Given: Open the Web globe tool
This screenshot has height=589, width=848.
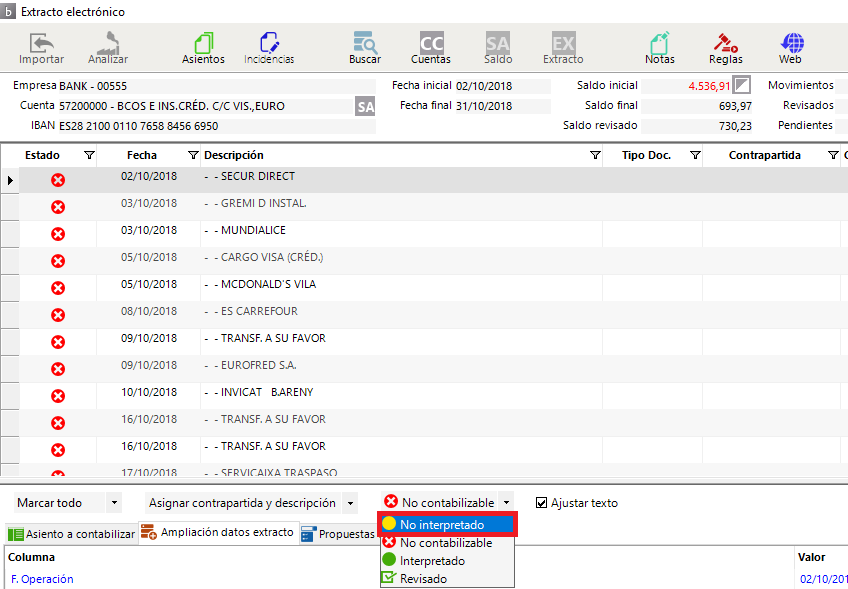Looking at the screenshot, I should coord(791,48).
